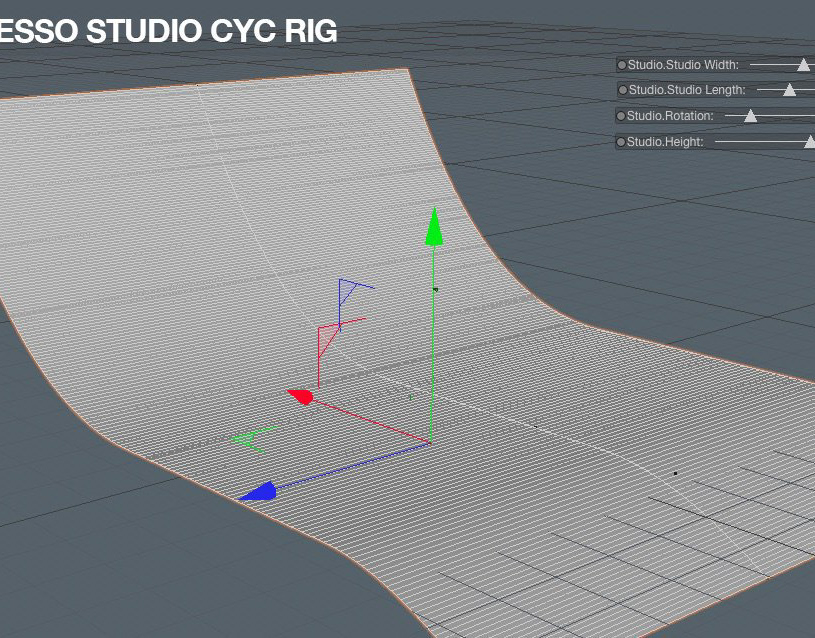Select the blue Z-axis move arrow
This screenshot has height=638, width=815.
(x=258, y=492)
